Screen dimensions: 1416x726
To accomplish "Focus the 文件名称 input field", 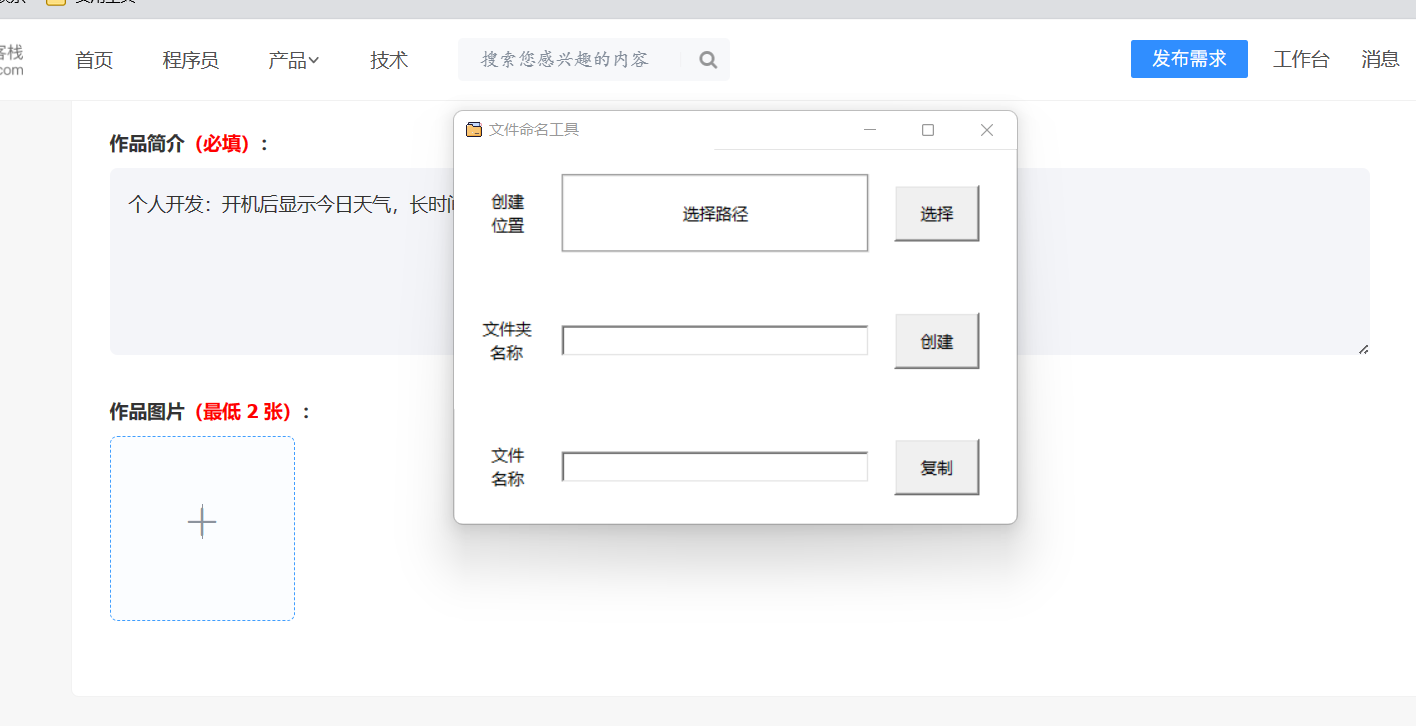I will [715, 467].
